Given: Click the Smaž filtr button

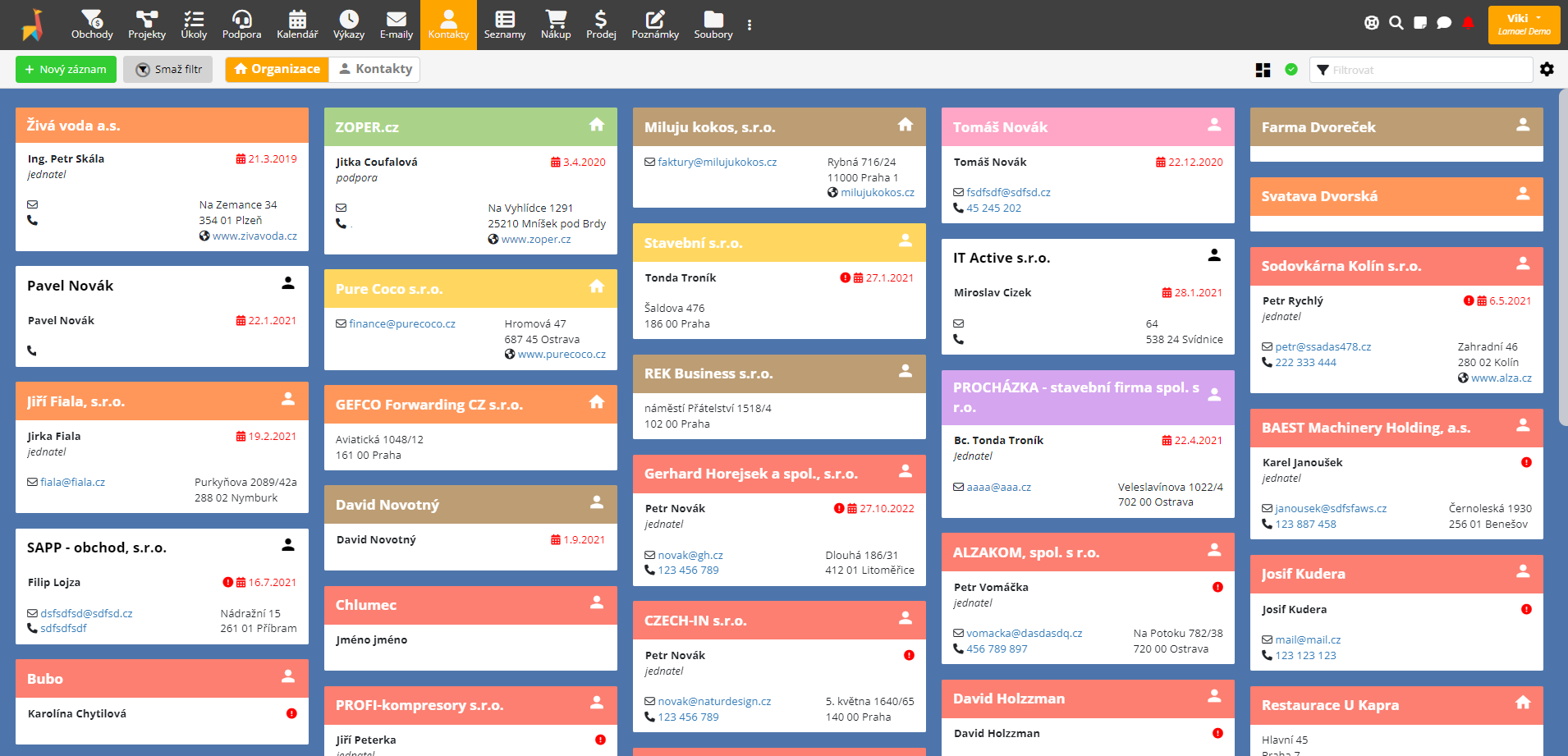Looking at the screenshot, I should click(x=168, y=69).
